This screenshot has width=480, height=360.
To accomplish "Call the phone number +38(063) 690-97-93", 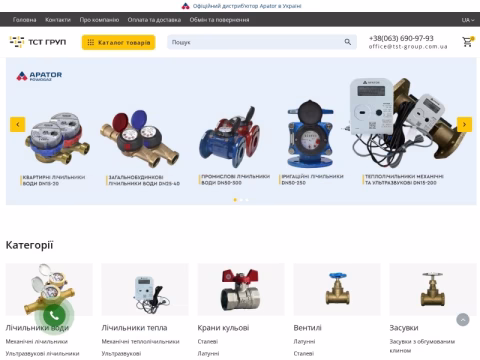I will [401, 38].
